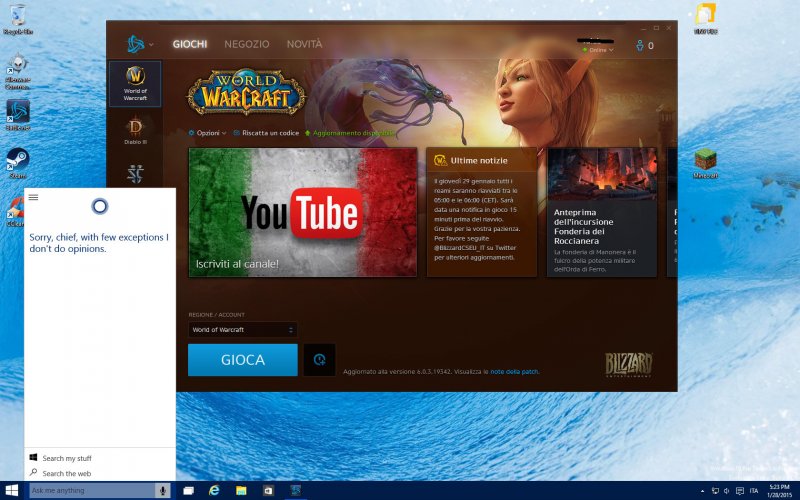
Task: Click the Cortana circle icon
Action: point(99,206)
